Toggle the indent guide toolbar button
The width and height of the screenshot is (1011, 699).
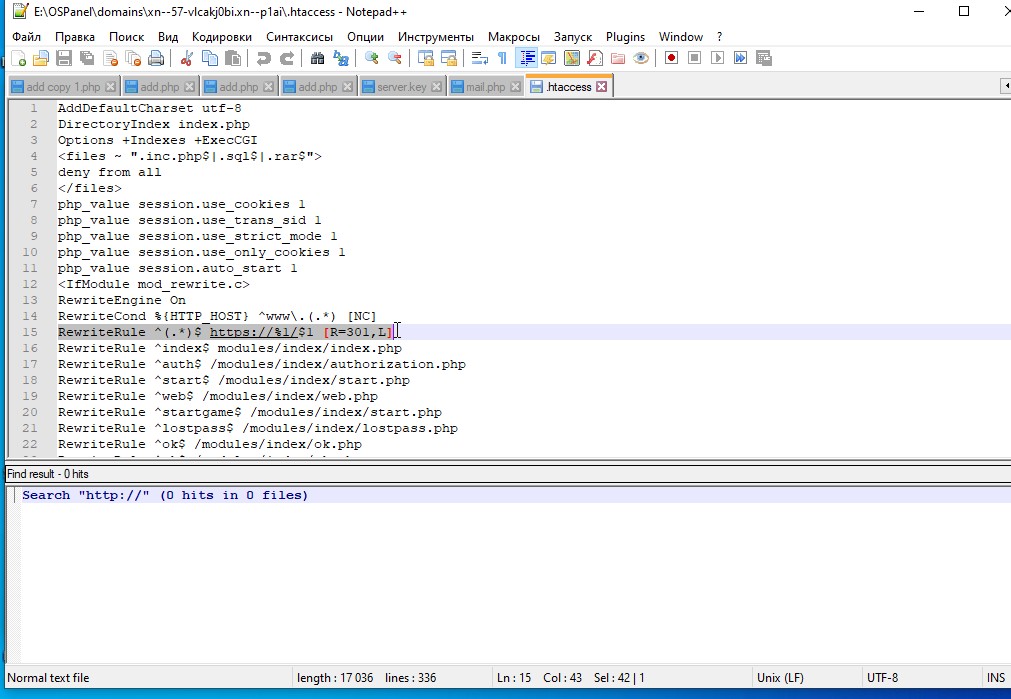point(527,58)
